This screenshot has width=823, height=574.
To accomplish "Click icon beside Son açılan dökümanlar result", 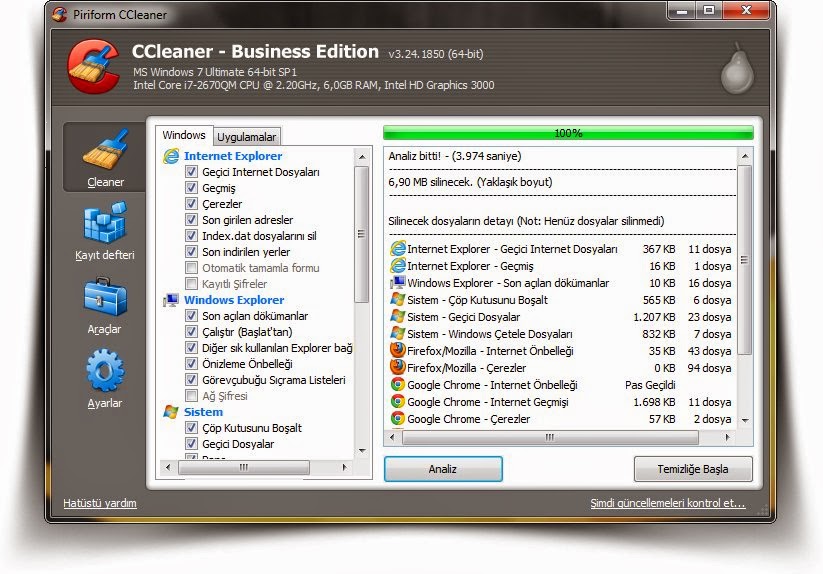I will click(398, 283).
